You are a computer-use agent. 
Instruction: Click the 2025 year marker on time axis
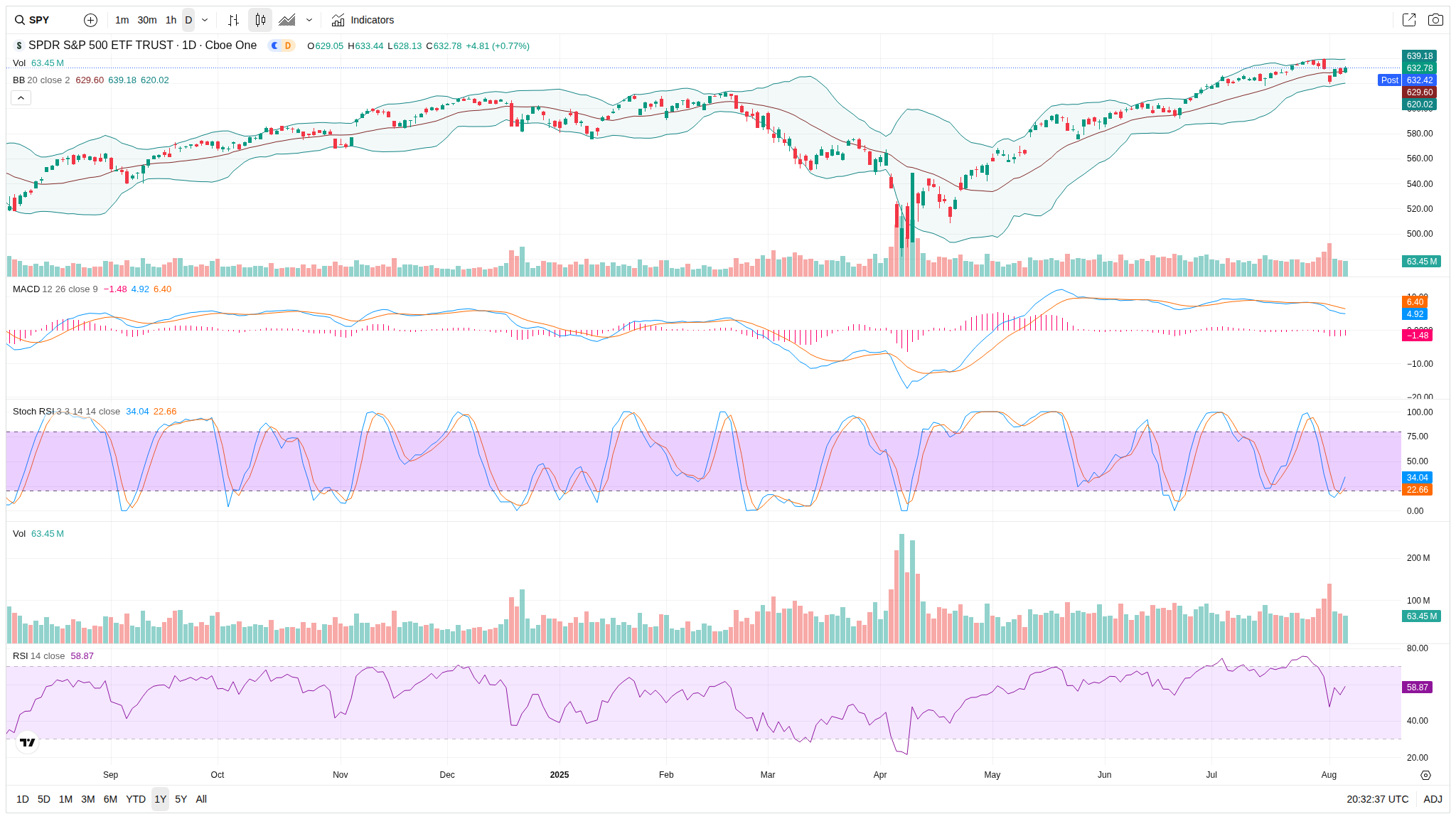click(x=560, y=775)
